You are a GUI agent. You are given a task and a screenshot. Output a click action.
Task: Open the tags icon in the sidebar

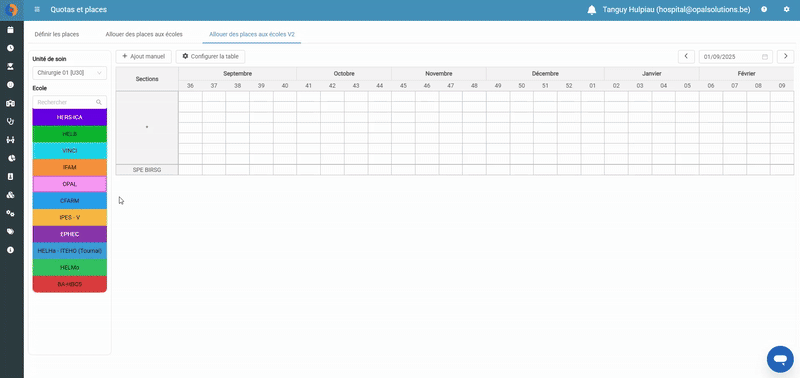click(x=10, y=232)
